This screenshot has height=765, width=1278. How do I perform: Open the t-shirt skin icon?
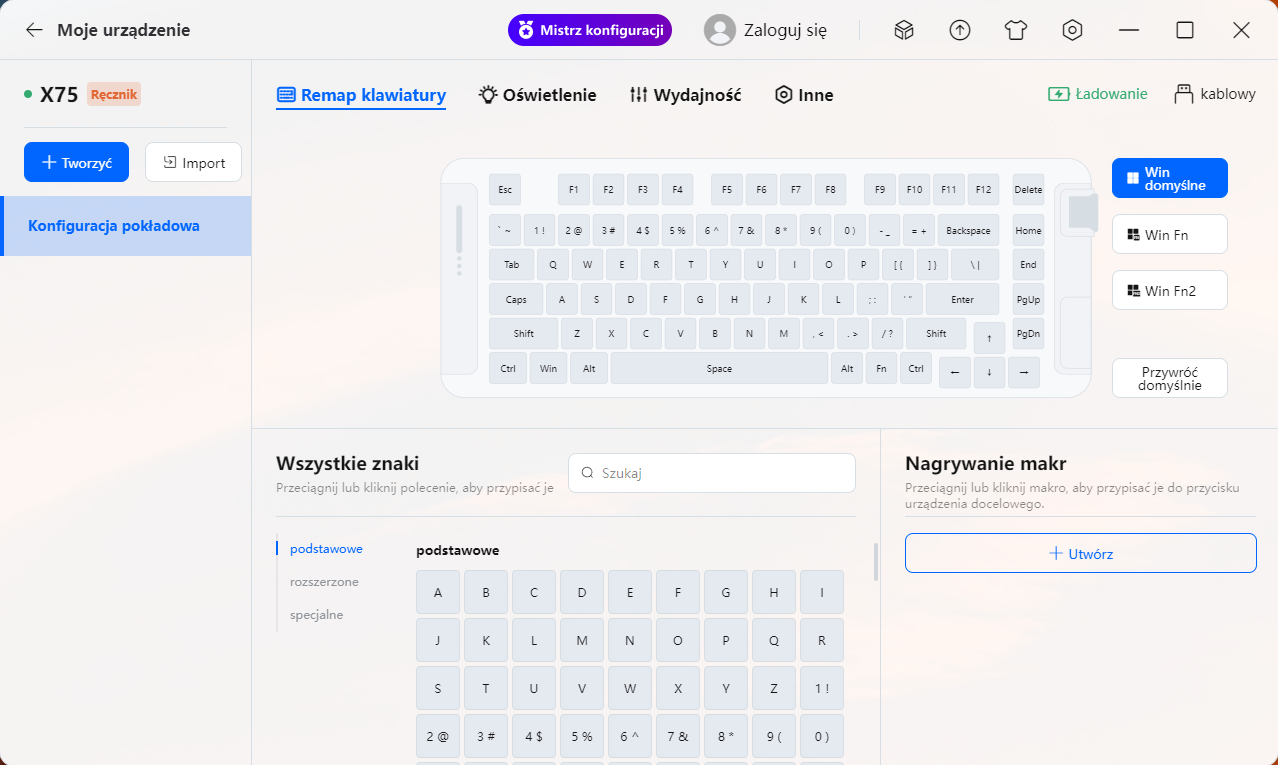pyautogui.click(x=1016, y=30)
